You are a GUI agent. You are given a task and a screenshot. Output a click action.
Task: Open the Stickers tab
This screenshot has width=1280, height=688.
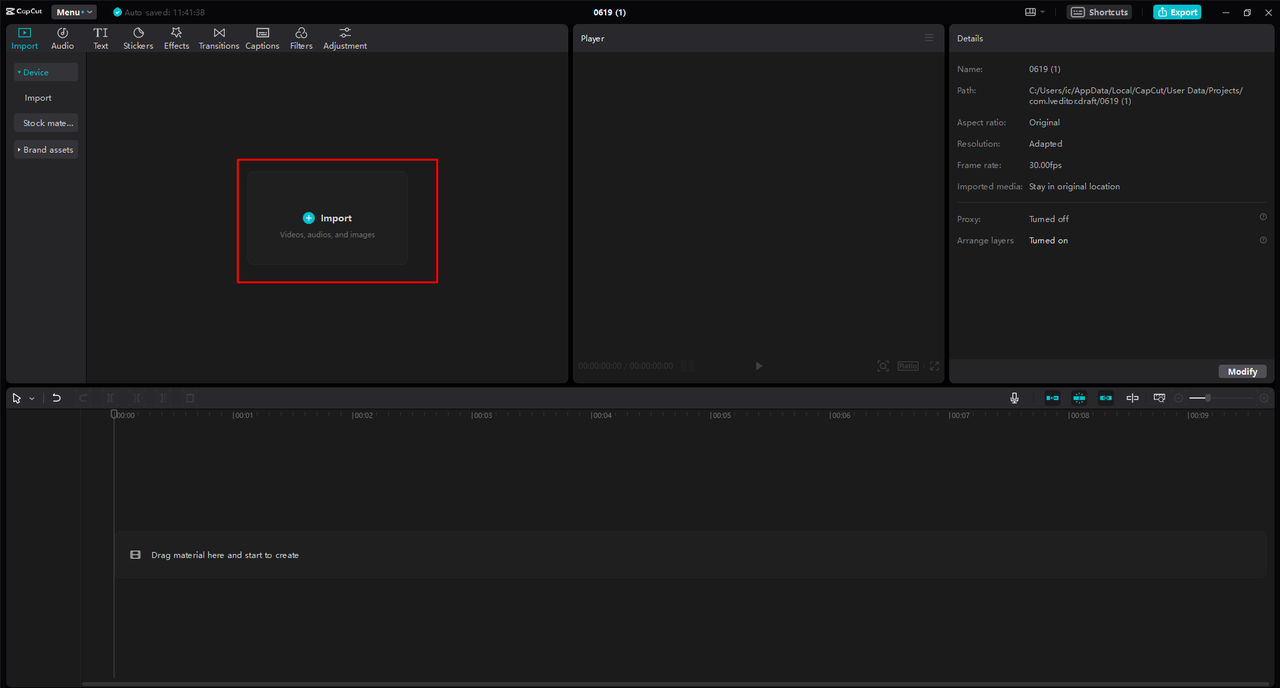pyautogui.click(x=138, y=39)
